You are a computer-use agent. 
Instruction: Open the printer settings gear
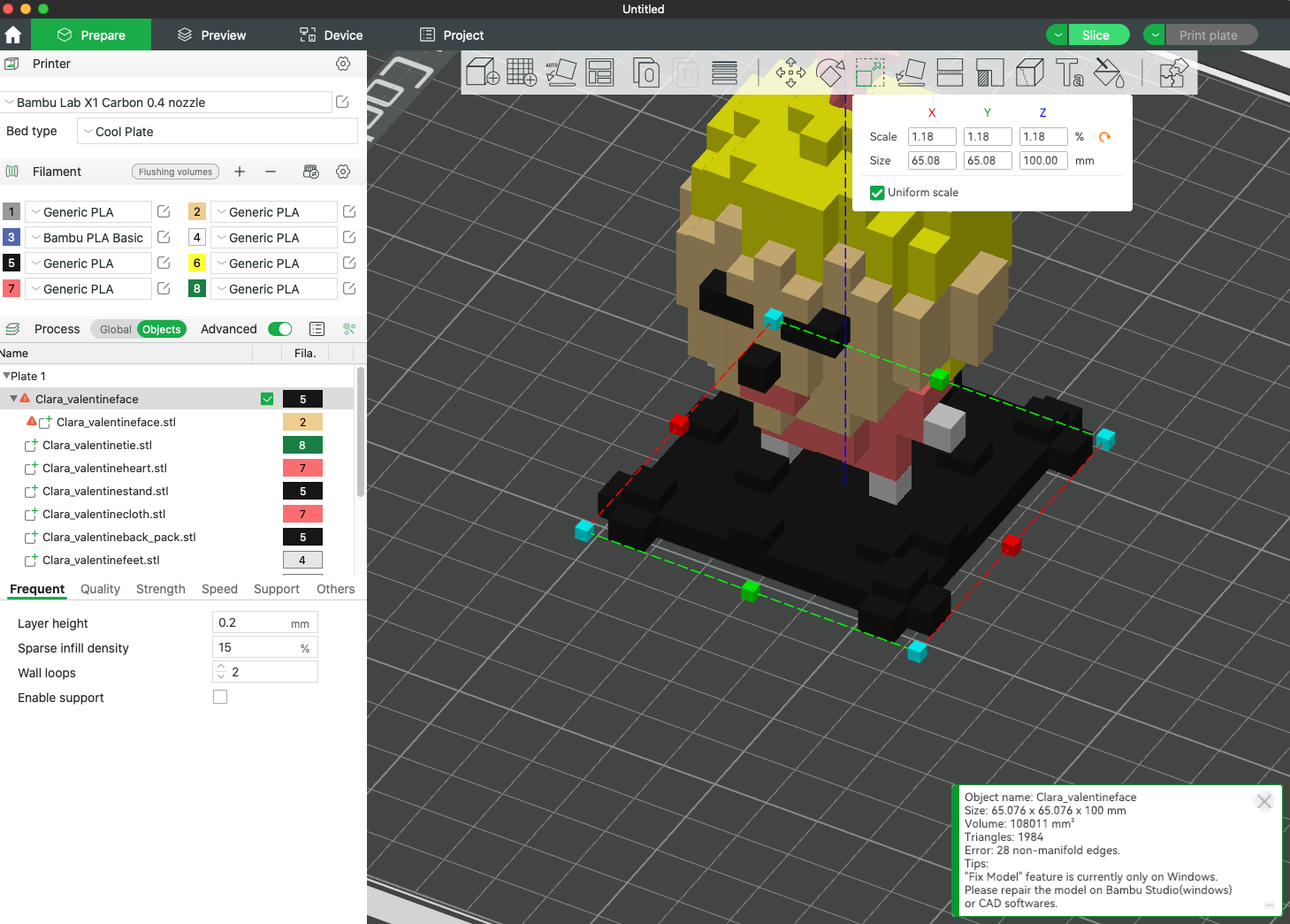point(343,64)
